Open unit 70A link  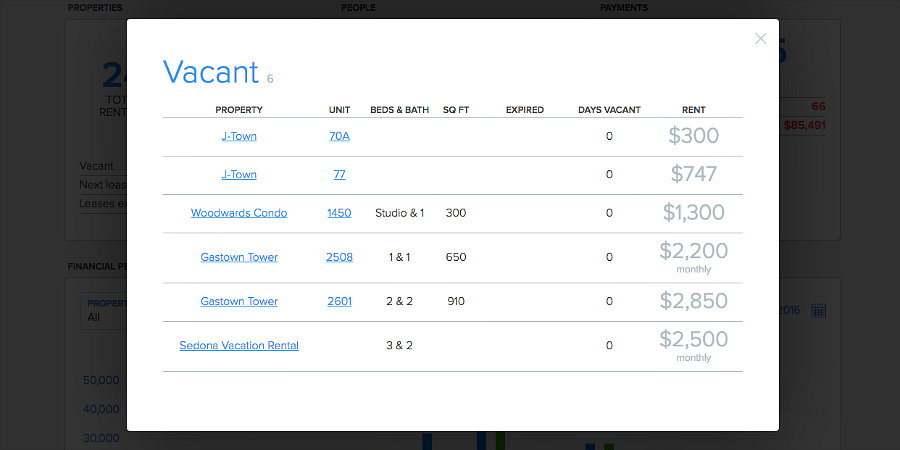tap(339, 136)
